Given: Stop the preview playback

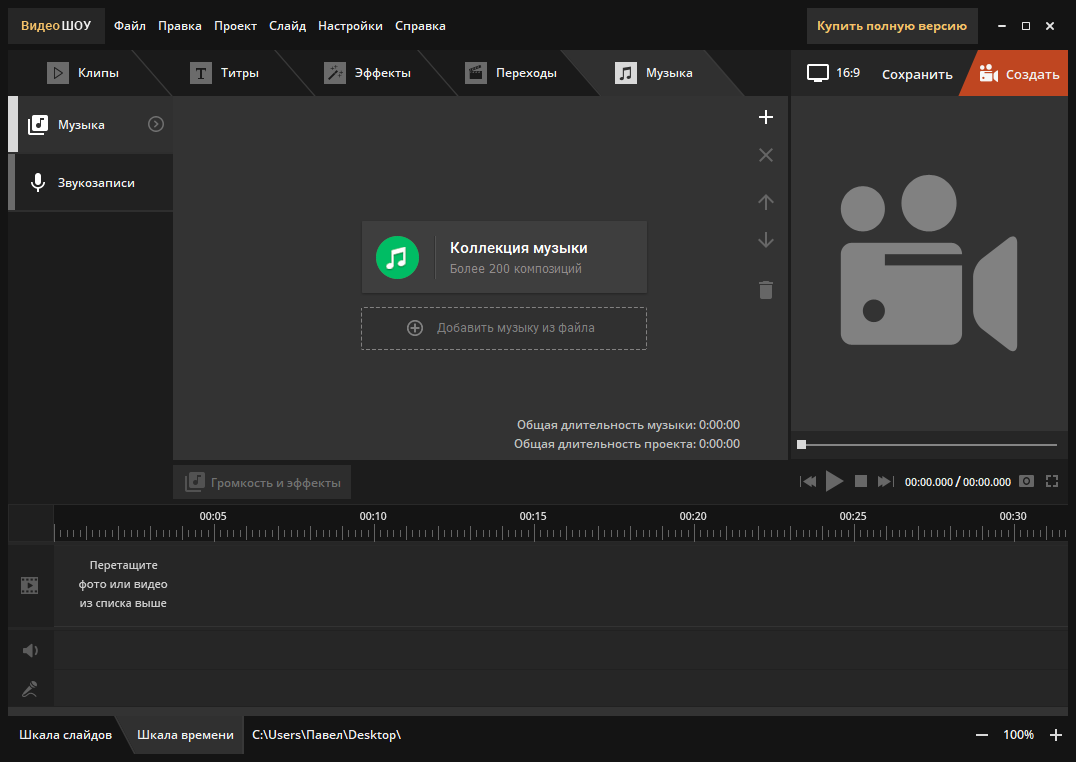Looking at the screenshot, I should [x=861, y=481].
